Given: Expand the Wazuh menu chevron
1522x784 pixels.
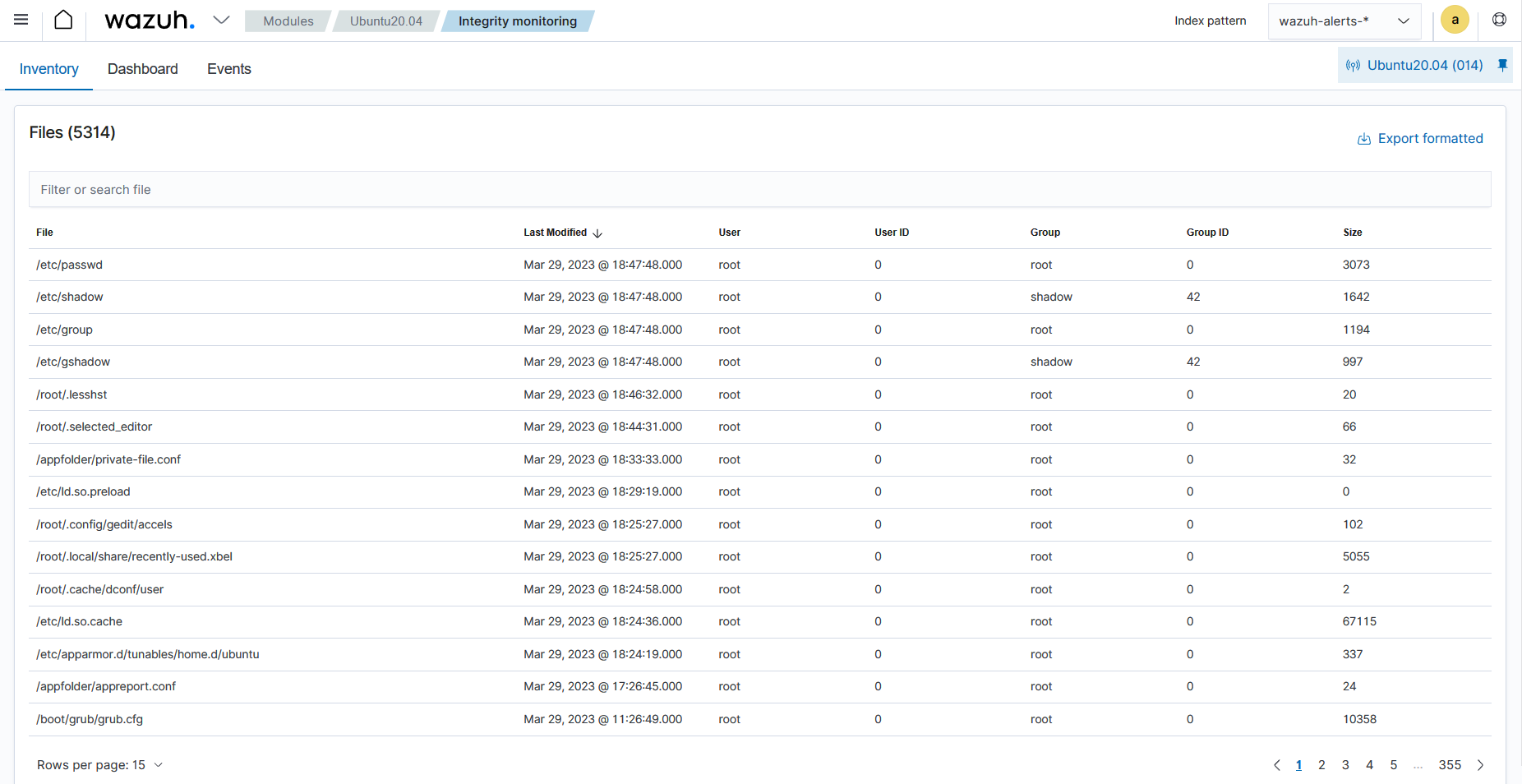Looking at the screenshot, I should [x=221, y=21].
